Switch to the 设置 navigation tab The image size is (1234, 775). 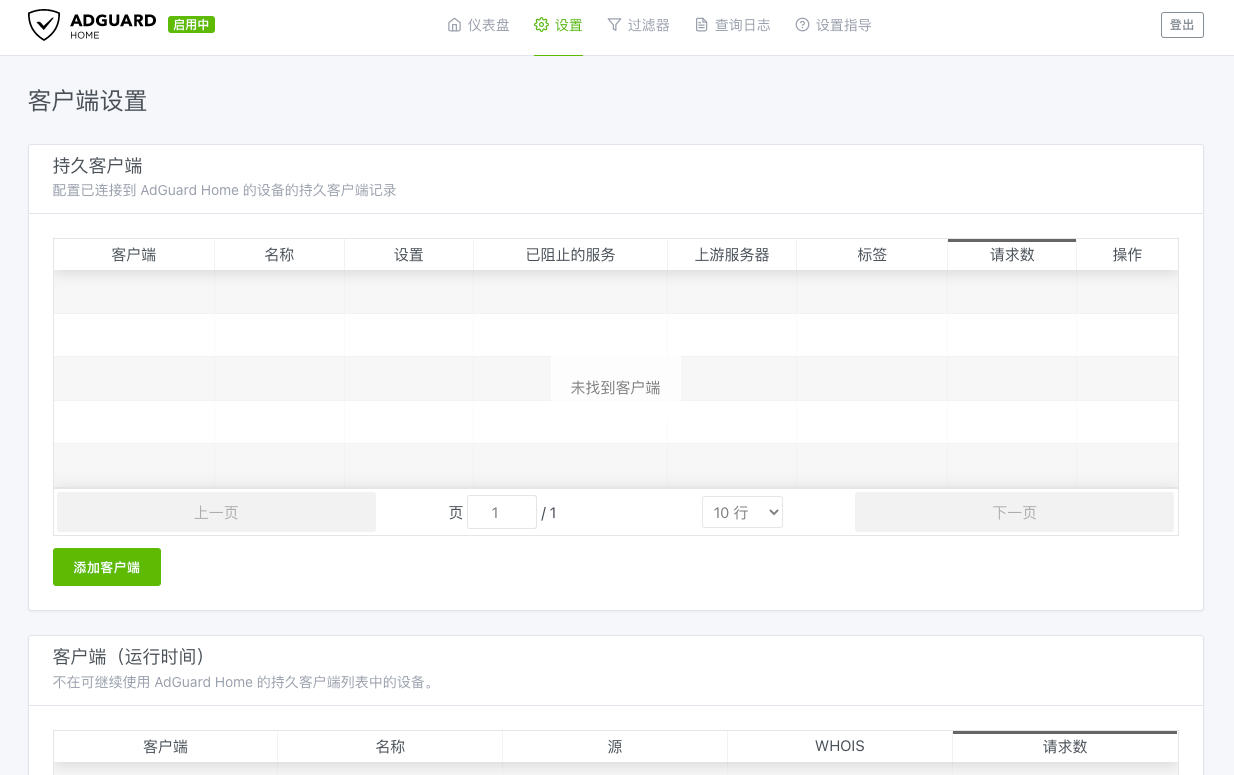[x=558, y=24]
